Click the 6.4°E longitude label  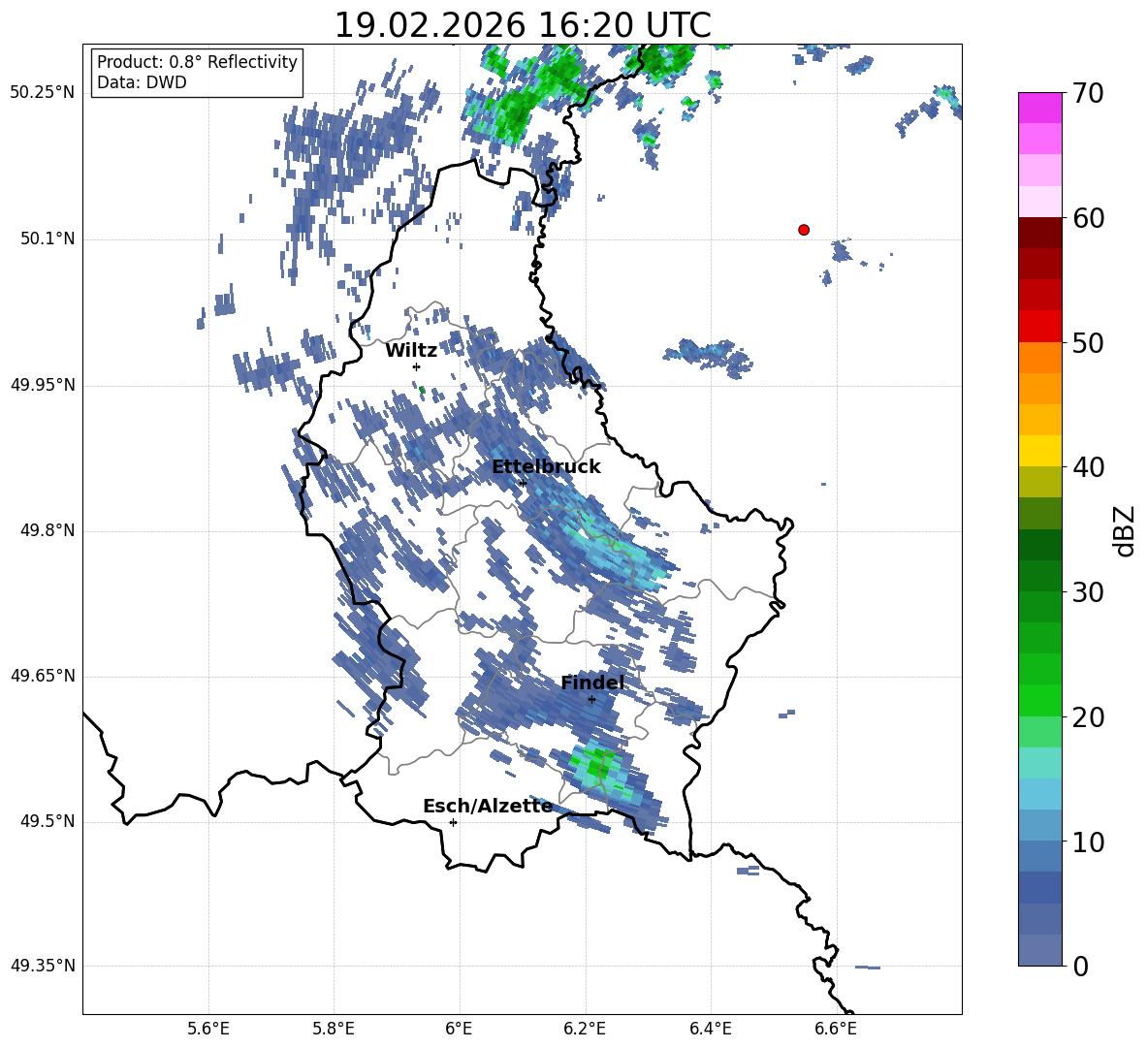click(710, 1029)
